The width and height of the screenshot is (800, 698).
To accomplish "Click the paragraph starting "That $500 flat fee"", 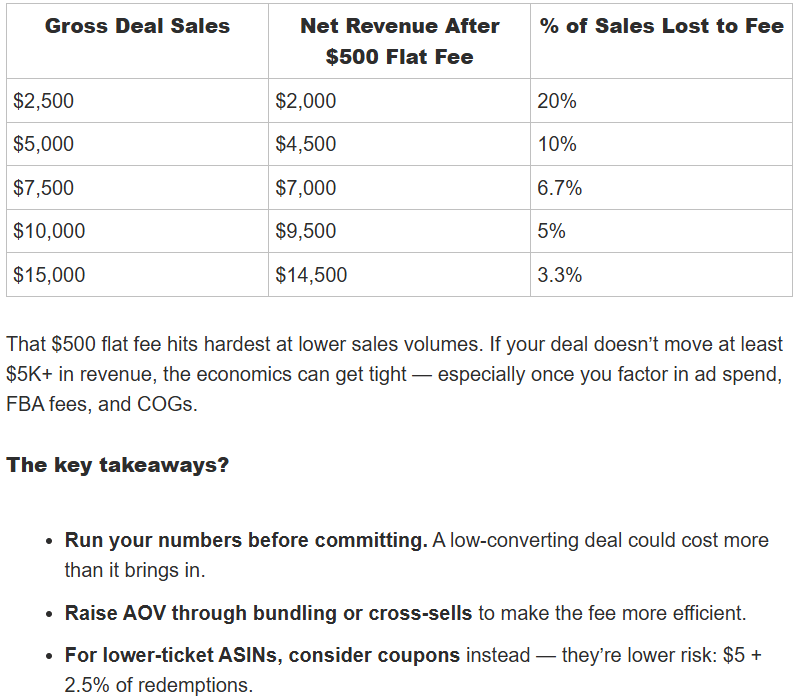I will point(394,373).
